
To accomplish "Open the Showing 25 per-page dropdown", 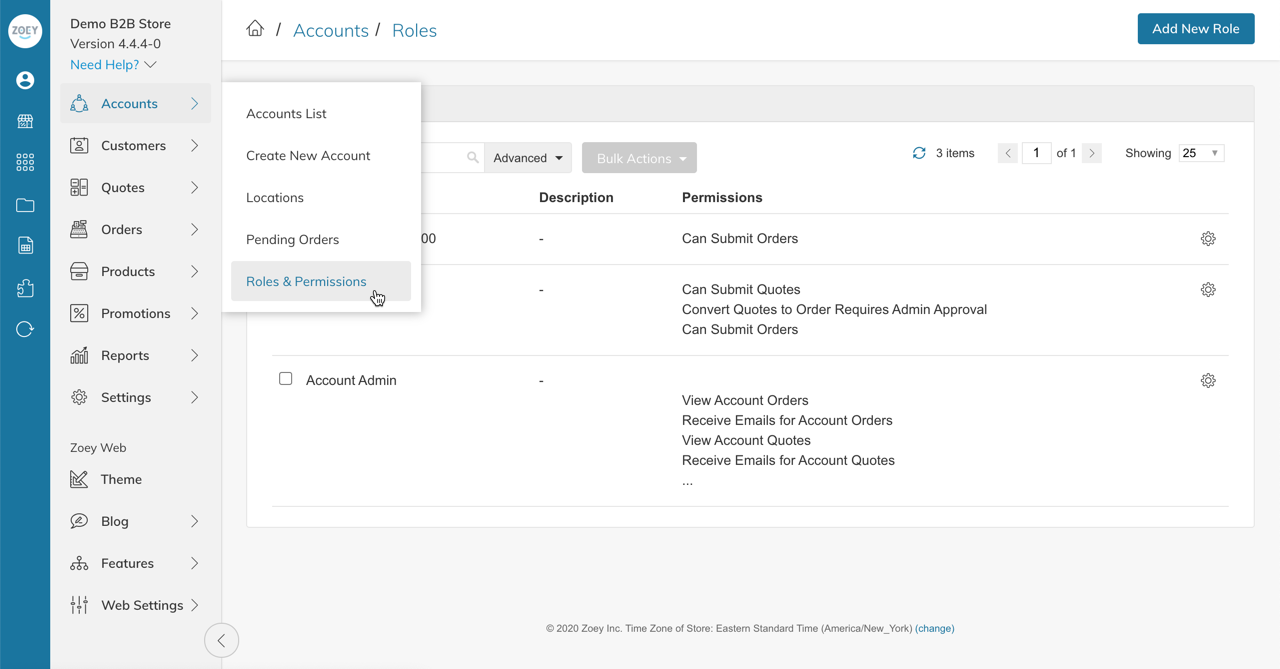I will (1201, 153).
